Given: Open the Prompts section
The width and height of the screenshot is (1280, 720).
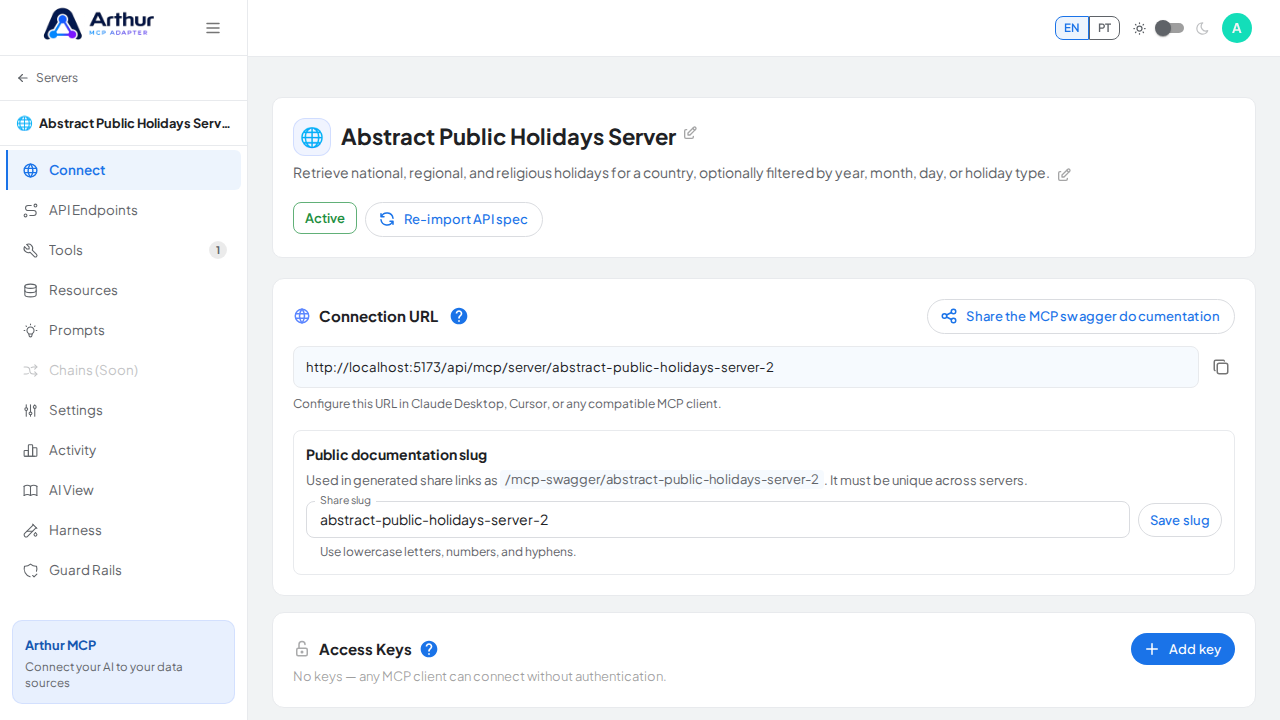Looking at the screenshot, I should pos(123,330).
